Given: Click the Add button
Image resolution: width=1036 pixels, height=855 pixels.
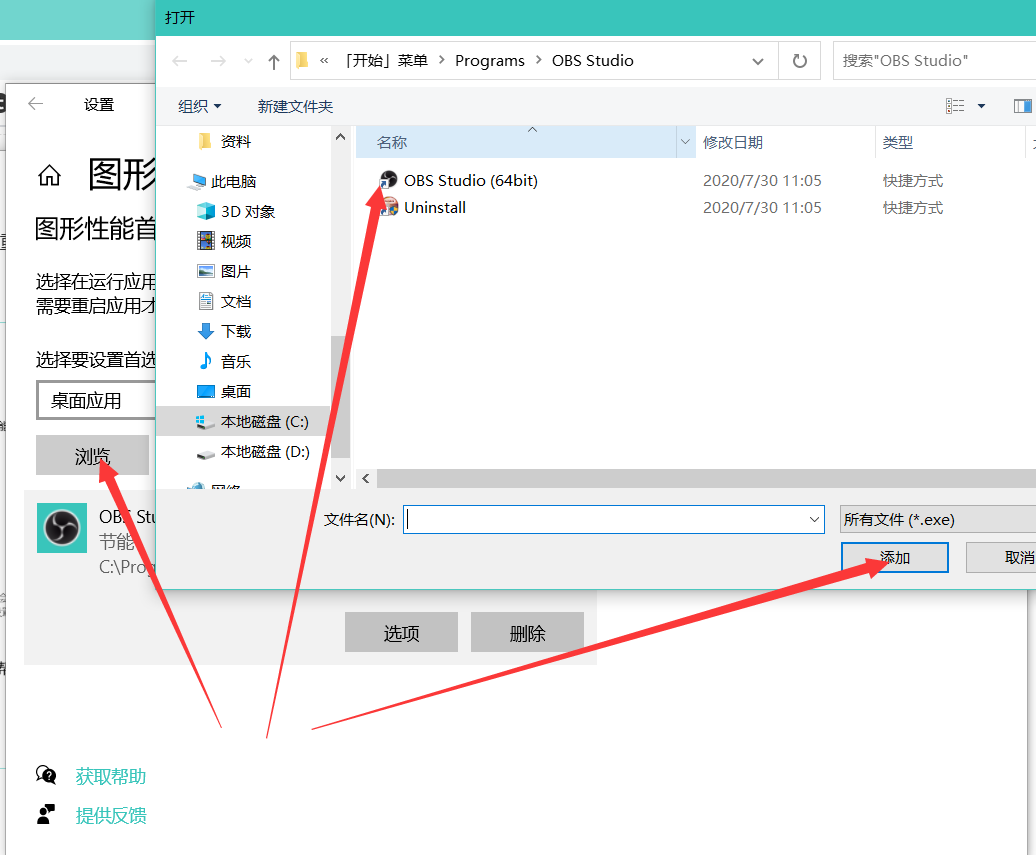Looking at the screenshot, I should click(894, 557).
